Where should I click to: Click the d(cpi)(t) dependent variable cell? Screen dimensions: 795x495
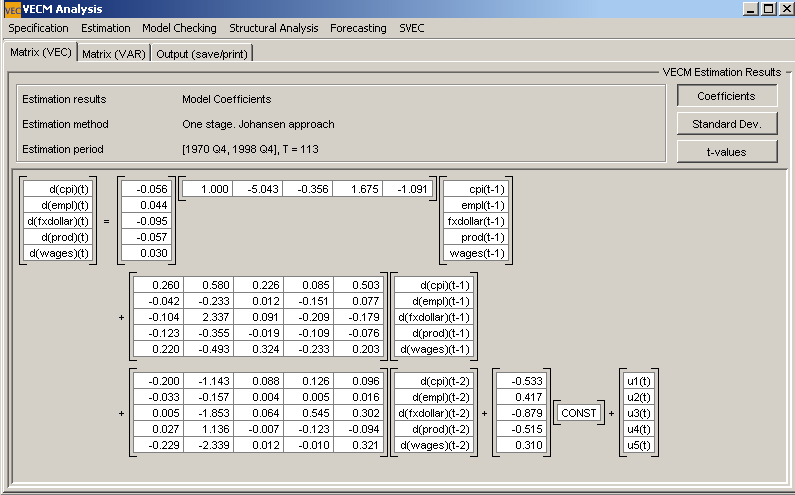click(x=58, y=189)
